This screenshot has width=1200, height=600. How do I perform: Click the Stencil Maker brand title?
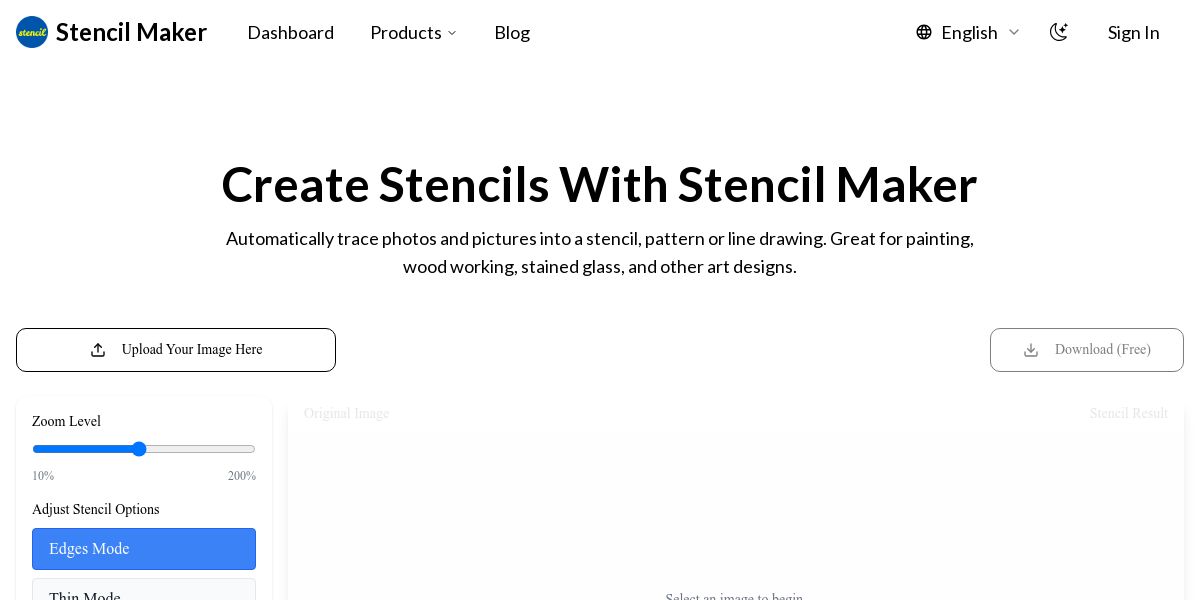pos(131,32)
